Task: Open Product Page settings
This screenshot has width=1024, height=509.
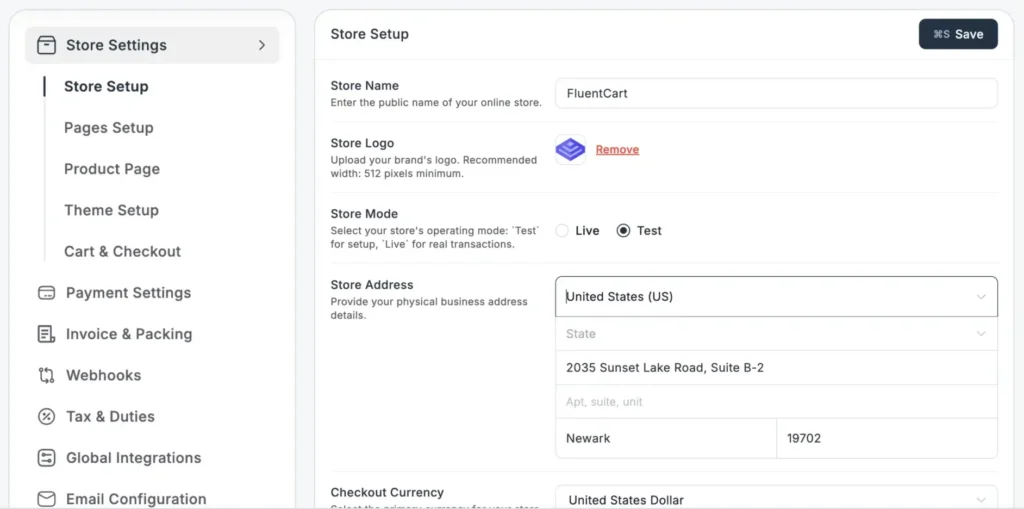Action: 112,169
